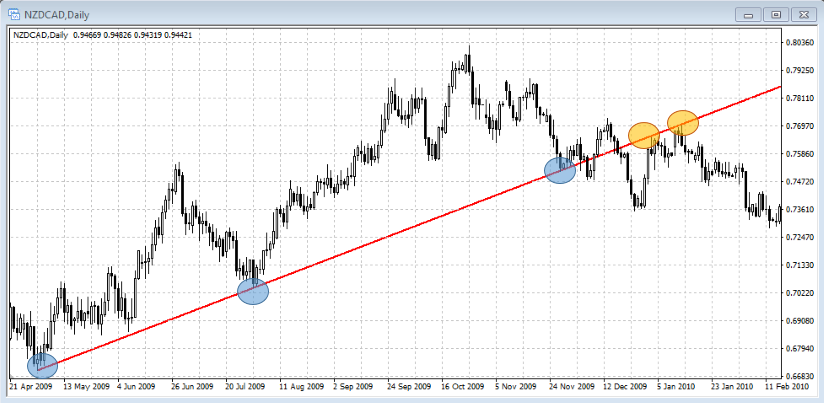The image size is (824, 404).
Task: Click the NZDCAD,Daily window title text
Action: coord(53,13)
